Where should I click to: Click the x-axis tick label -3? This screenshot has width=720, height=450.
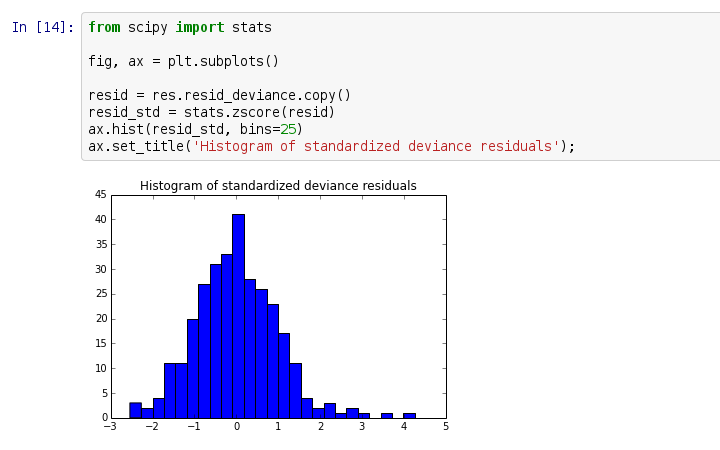click(x=109, y=427)
